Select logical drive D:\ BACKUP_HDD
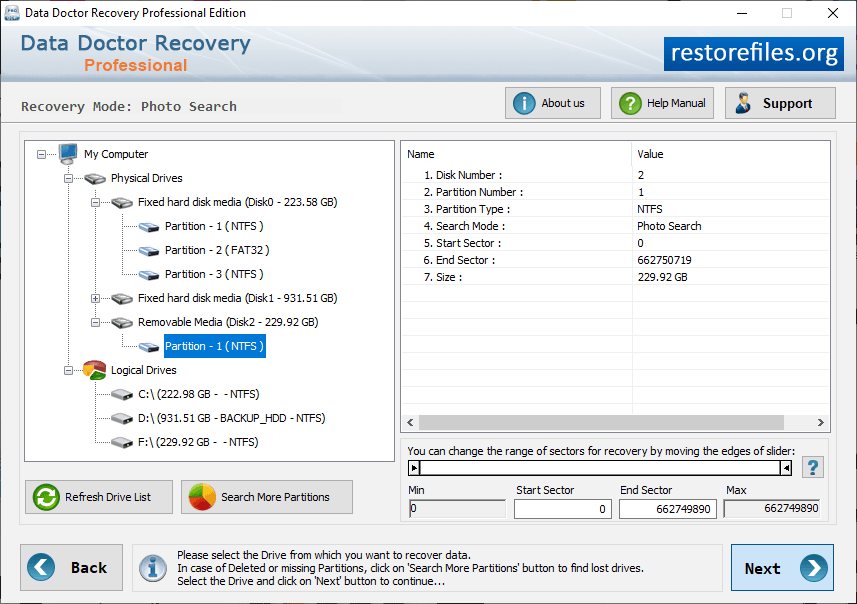 [231, 418]
